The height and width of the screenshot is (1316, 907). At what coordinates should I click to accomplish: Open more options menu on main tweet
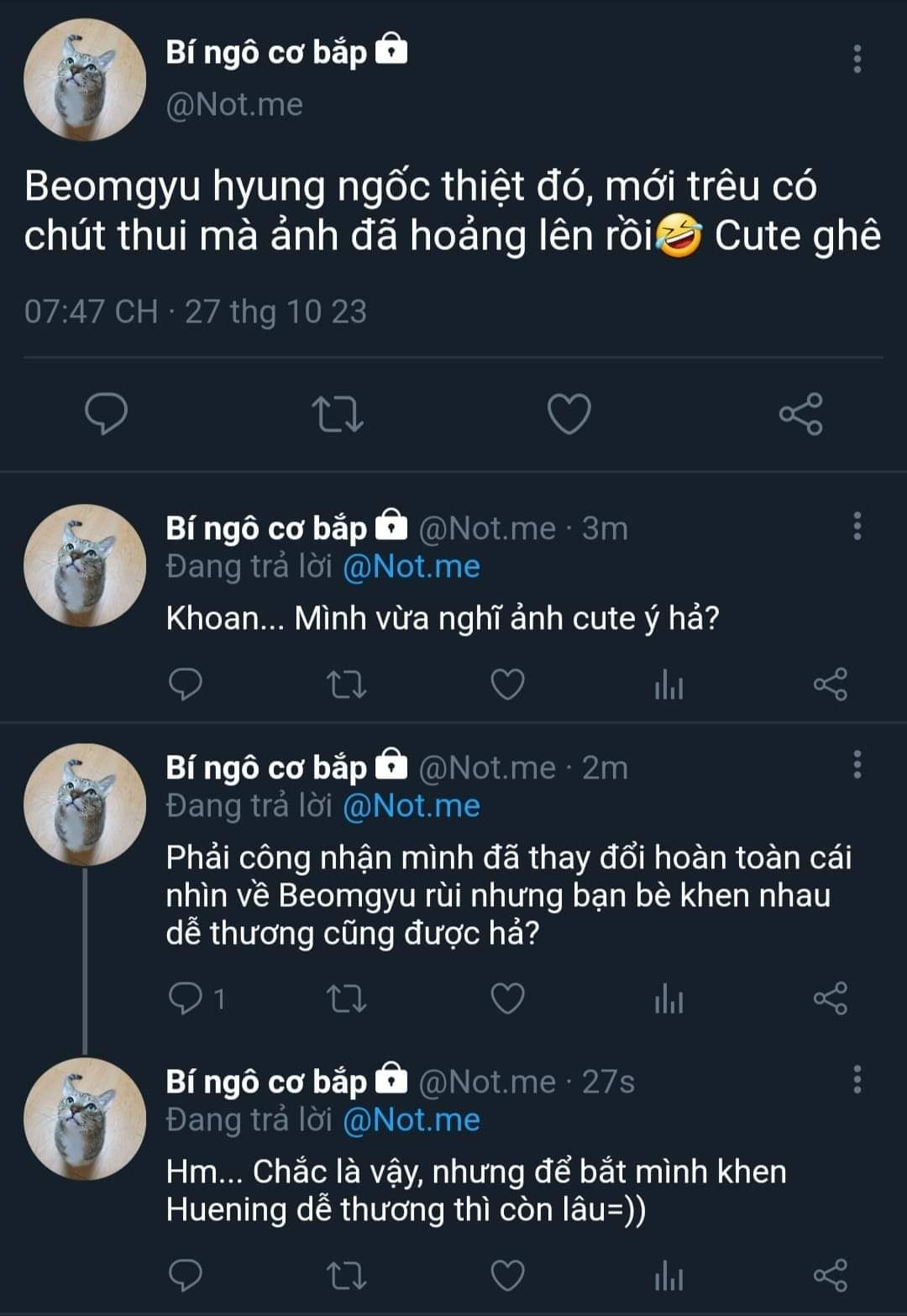[x=857, y=59]
